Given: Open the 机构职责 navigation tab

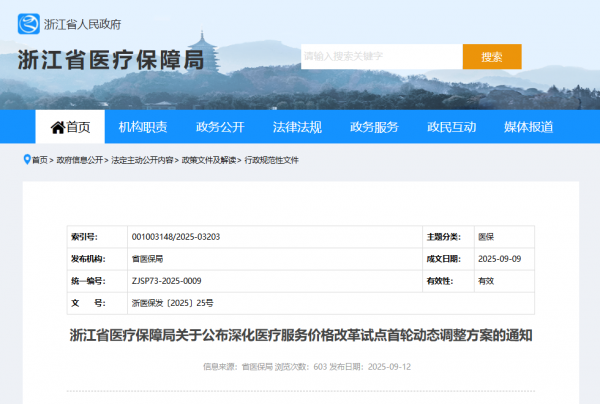Looking at the screenshot, I should [142, 127].
